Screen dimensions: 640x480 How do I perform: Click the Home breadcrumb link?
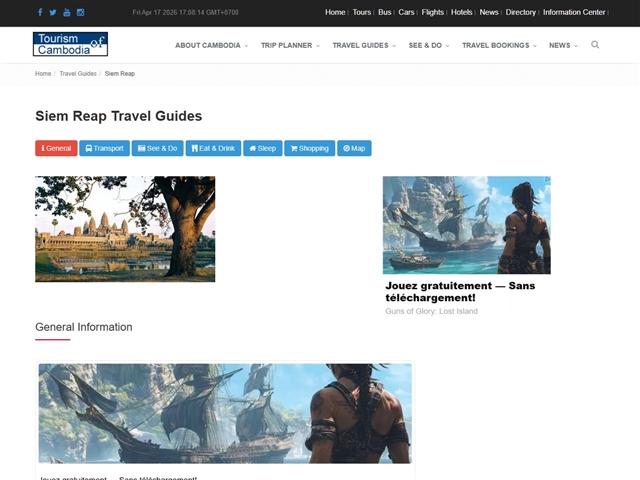coord(43,73)
